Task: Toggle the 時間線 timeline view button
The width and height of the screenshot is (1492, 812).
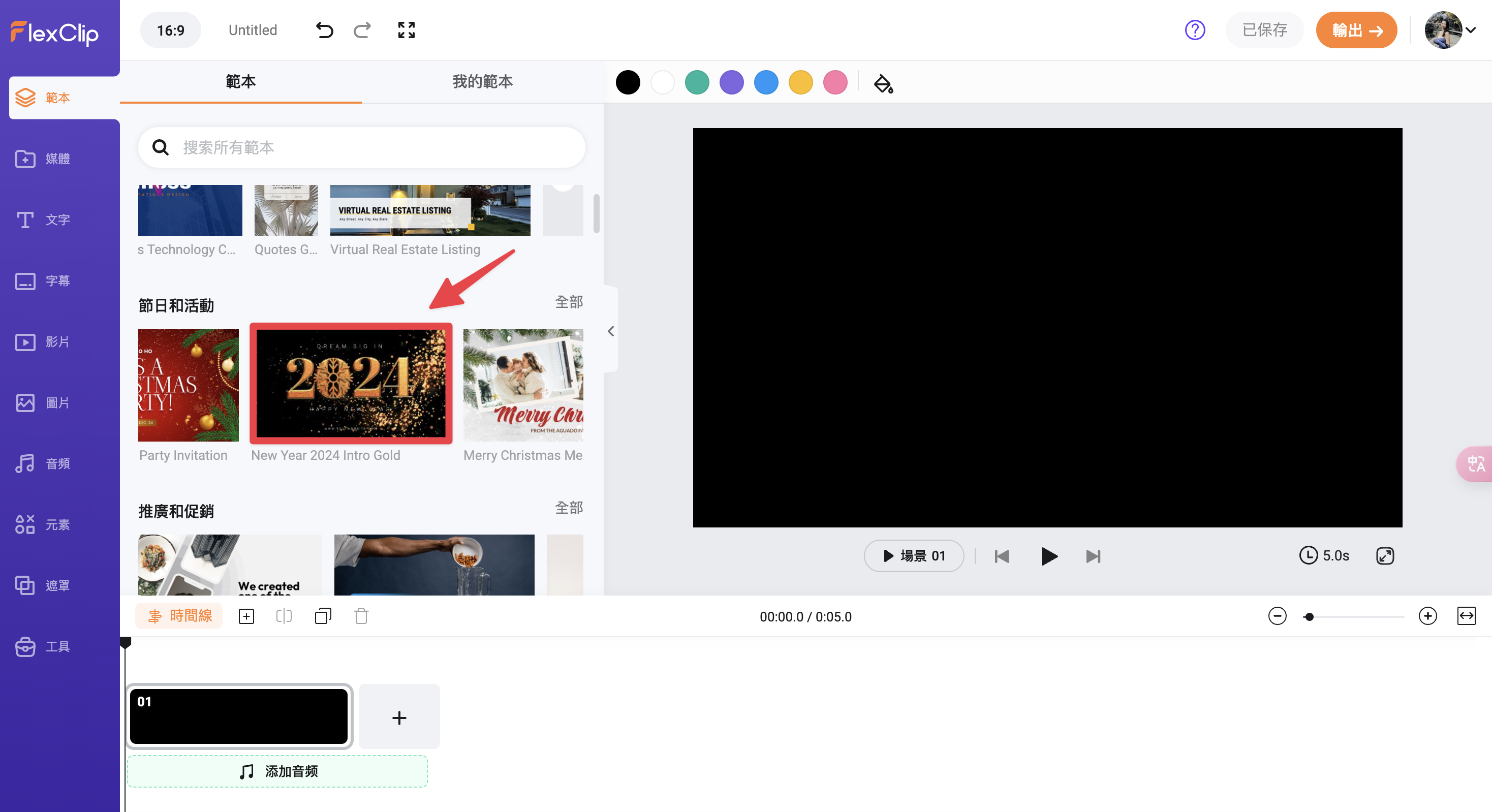Action: coord(179,616)
